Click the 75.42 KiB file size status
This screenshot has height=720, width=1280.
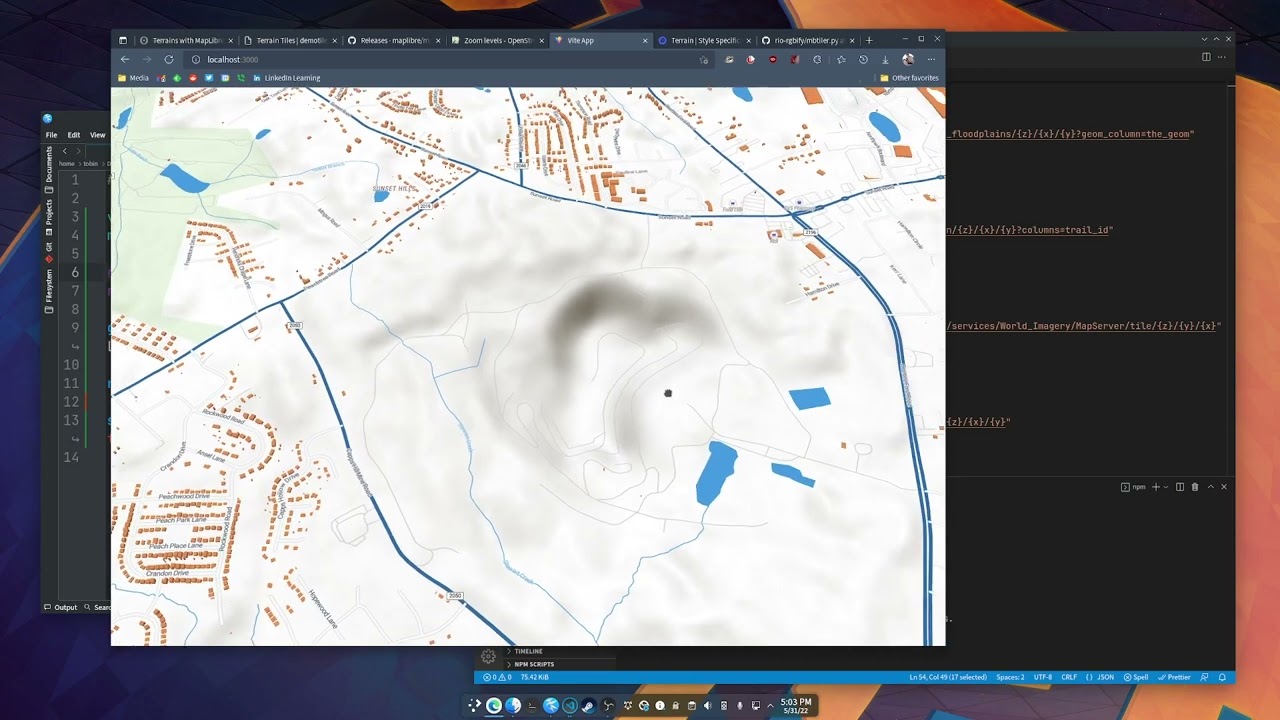pyautogui.click(x=534, y=677)
